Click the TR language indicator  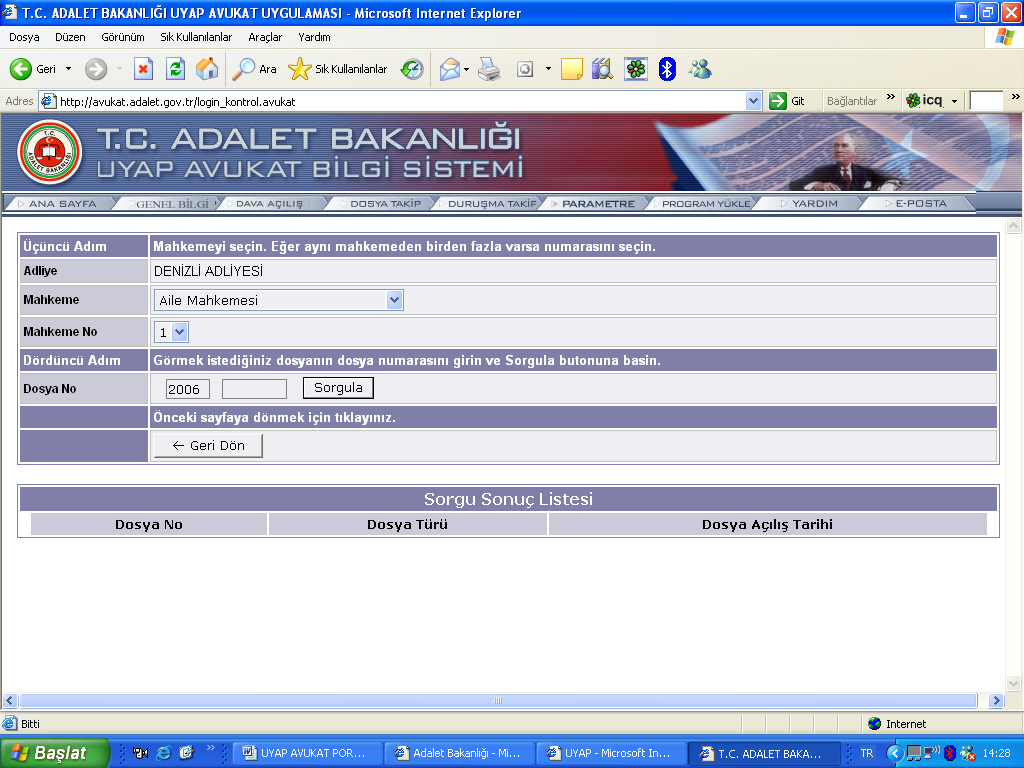[x=867, y=753]
